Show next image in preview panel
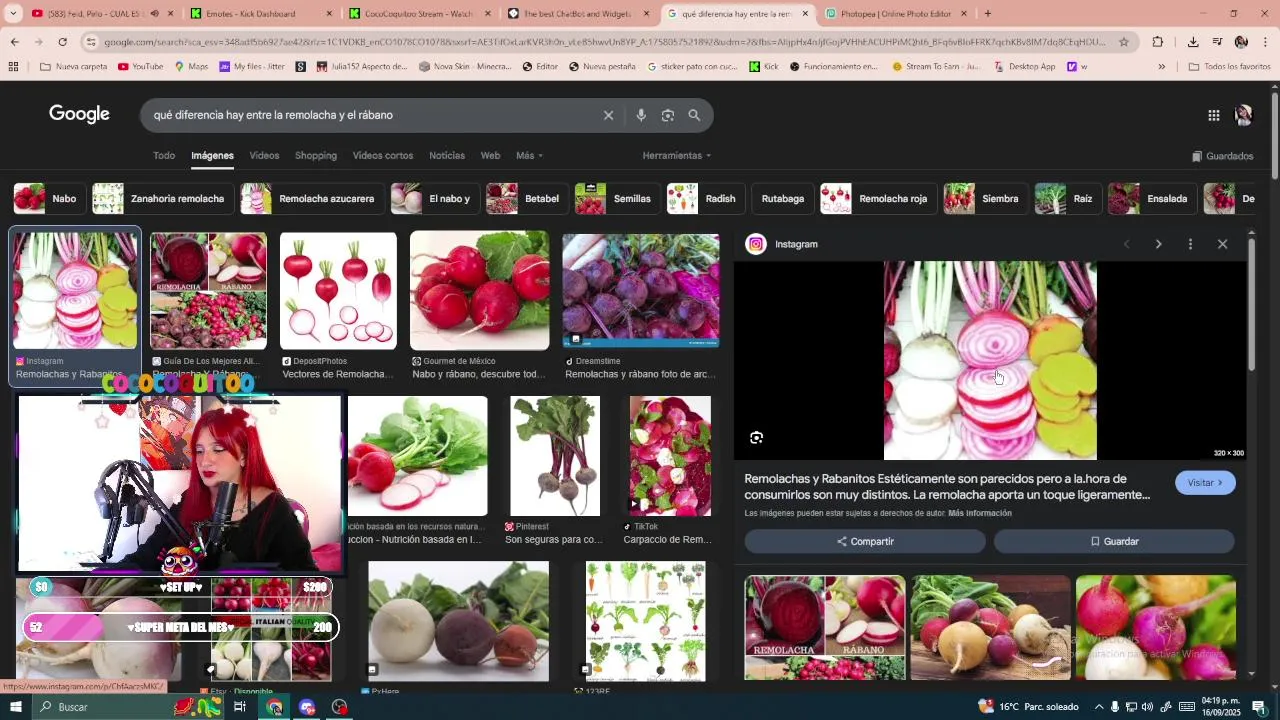 1158,244
